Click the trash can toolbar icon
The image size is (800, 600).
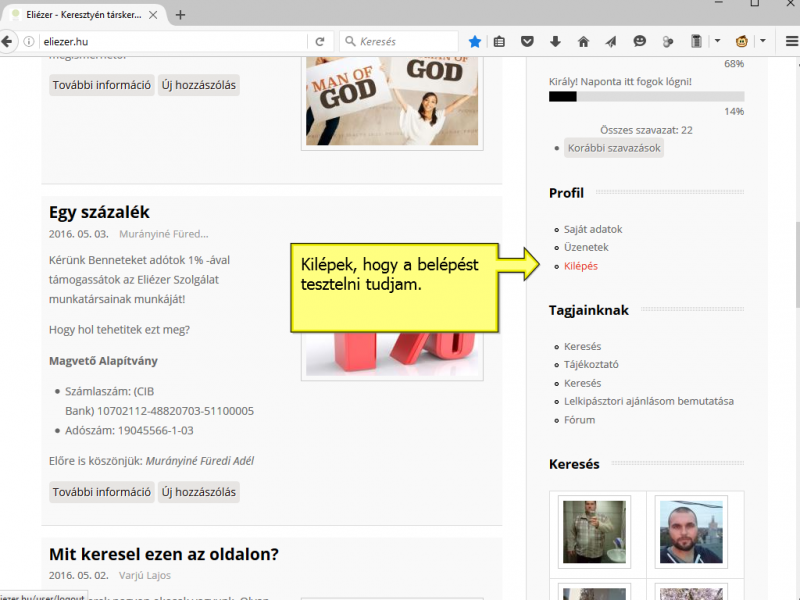pyautogui.click(x=696, y=41)
